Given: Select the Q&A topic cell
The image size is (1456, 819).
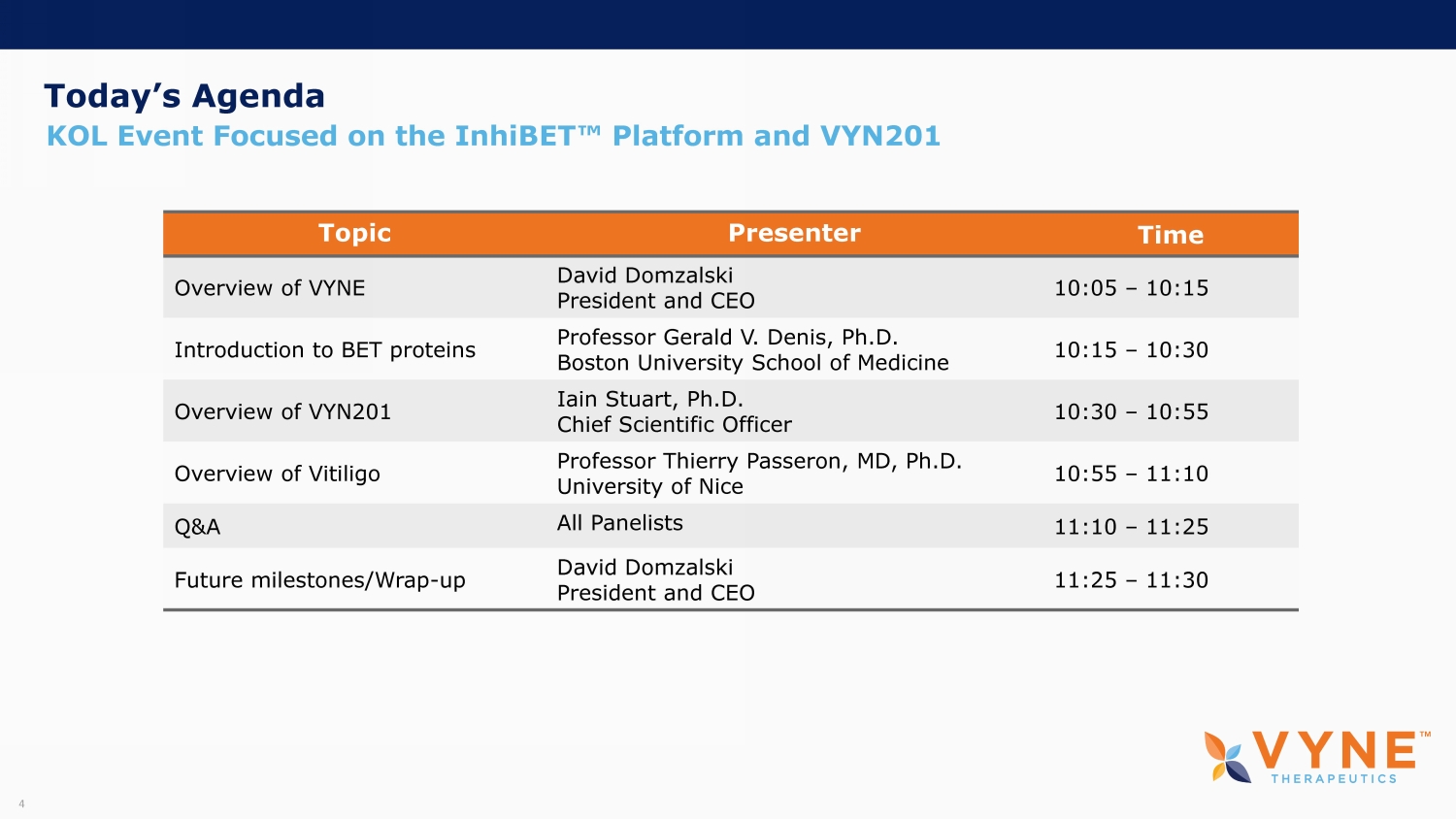Looking at the screenshot, I should (x=197, y=527).
